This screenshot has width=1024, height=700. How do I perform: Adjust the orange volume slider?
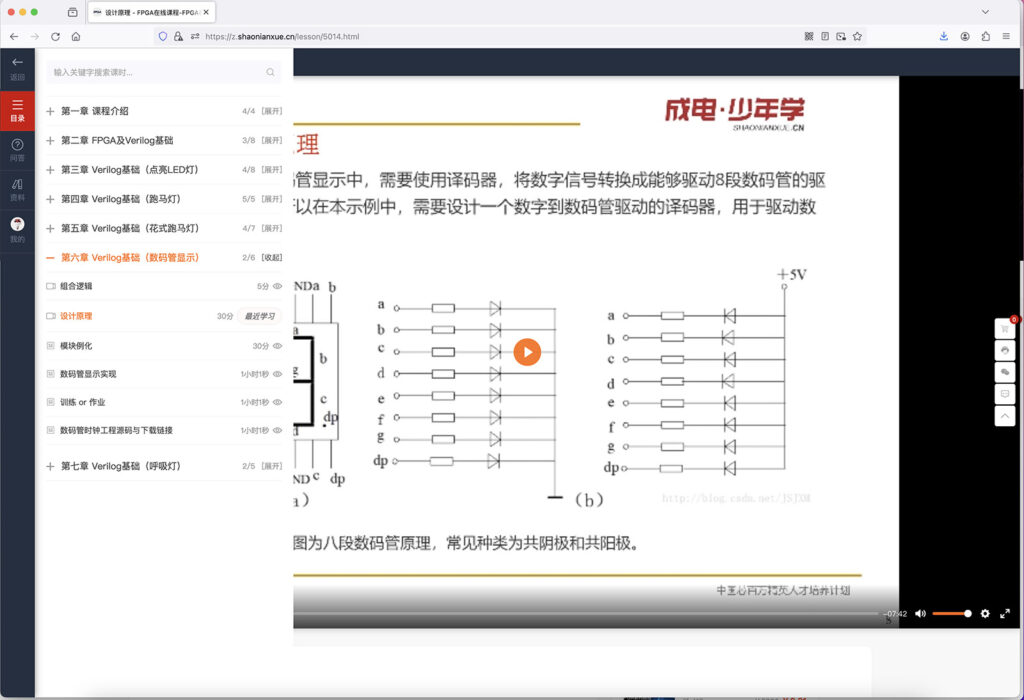pos(951,614)
